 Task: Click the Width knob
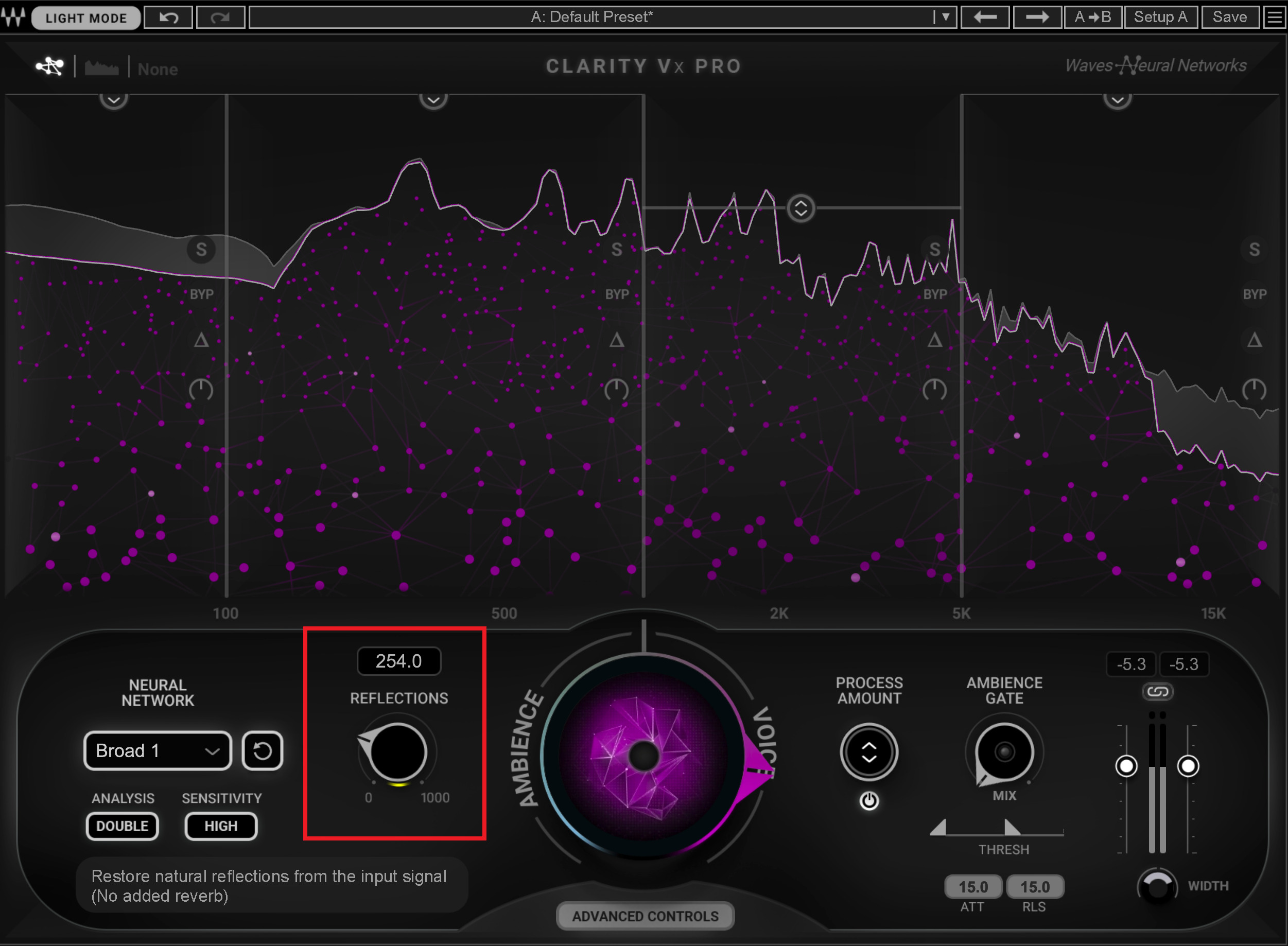click(x=1157, y=886)
